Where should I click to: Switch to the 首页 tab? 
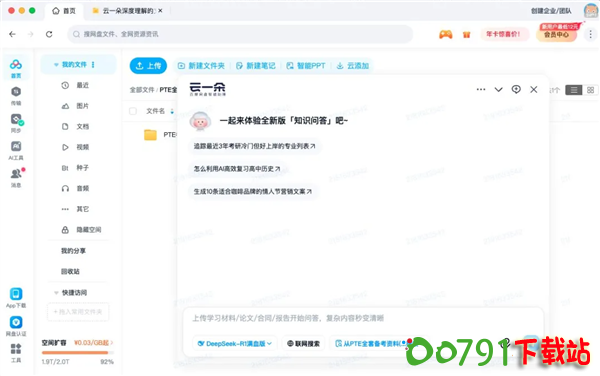[64, 11]
